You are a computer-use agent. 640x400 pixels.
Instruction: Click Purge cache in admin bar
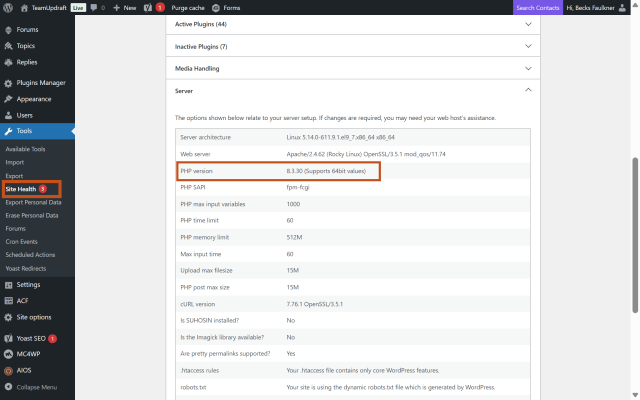(x=188, y=8)
